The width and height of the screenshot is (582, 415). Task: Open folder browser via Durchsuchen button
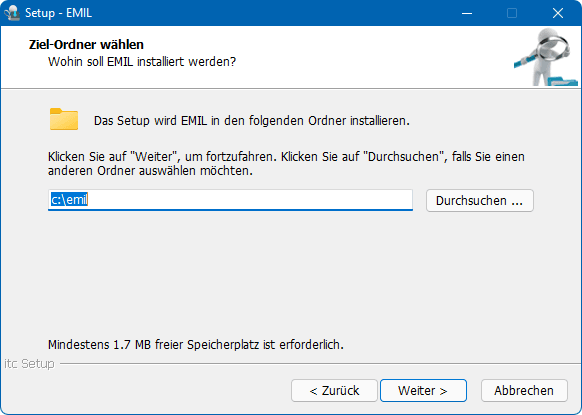[x=480, y=200]
